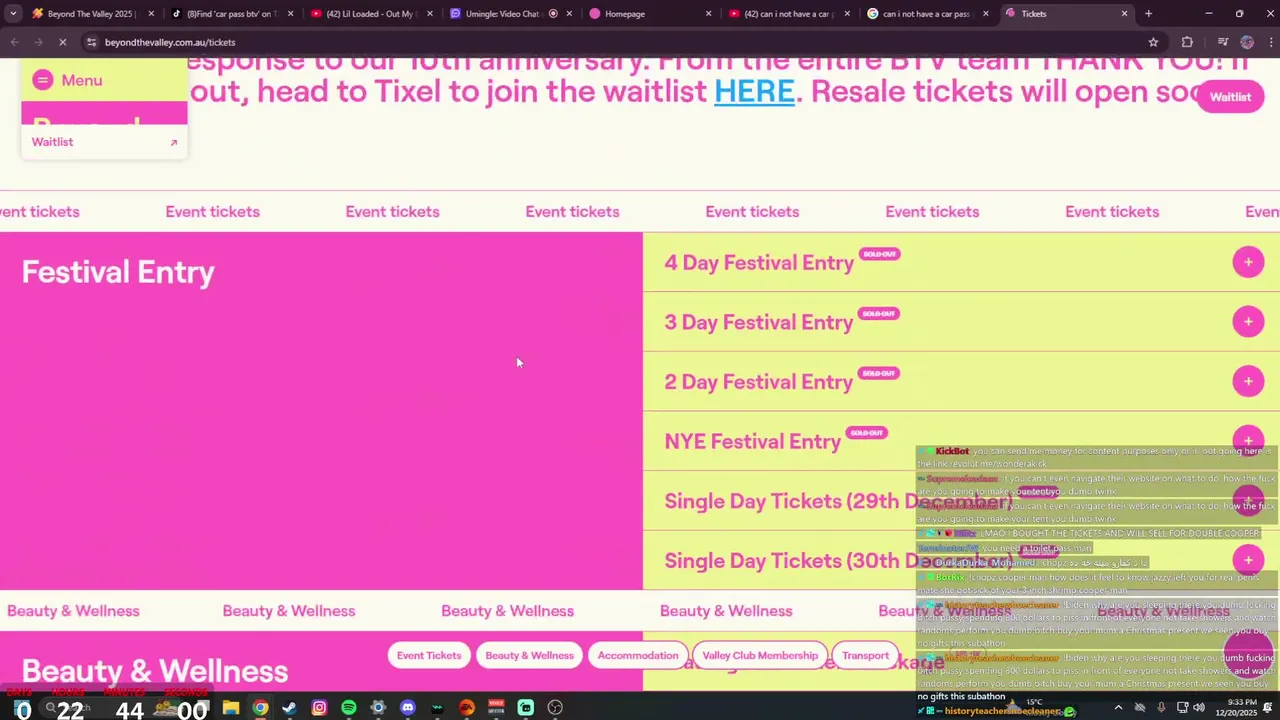1280x720 pixels.
Task: Open File Explorer from the taskbar
Action: pyautogui.click(x=231, y=708)
